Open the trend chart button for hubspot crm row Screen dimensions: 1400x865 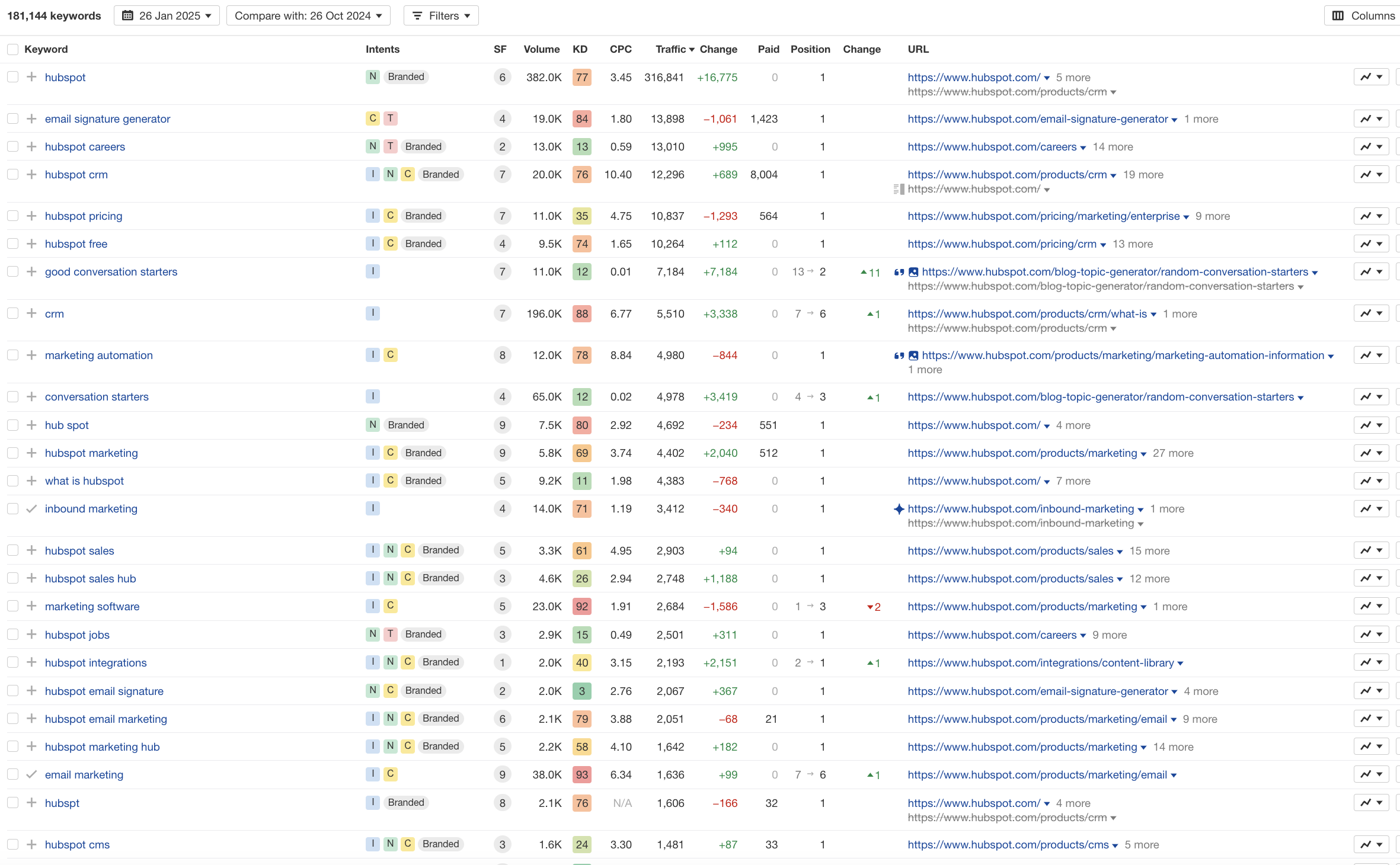pos(1371,174)
